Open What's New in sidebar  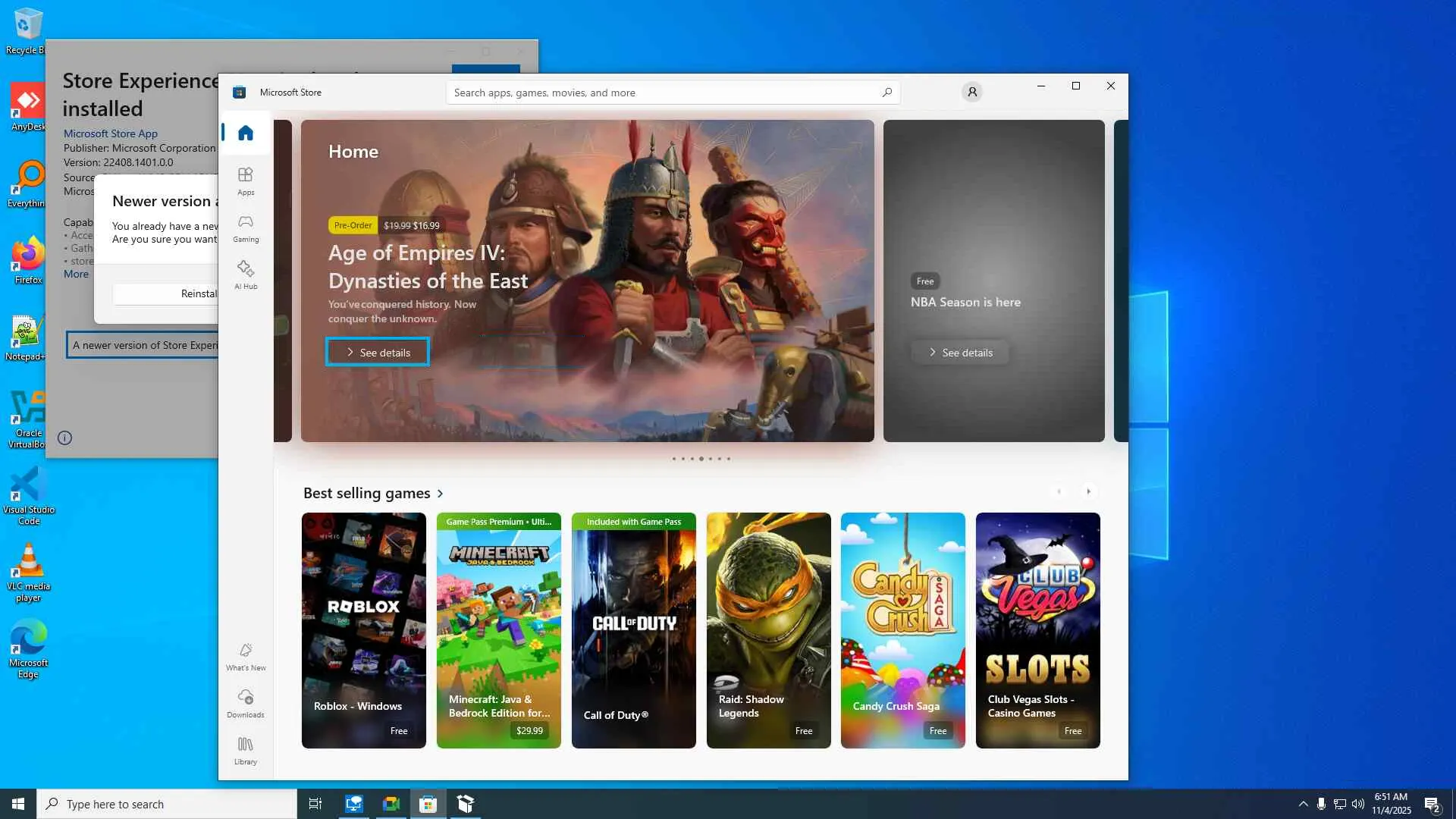click(x=245, y=657)
